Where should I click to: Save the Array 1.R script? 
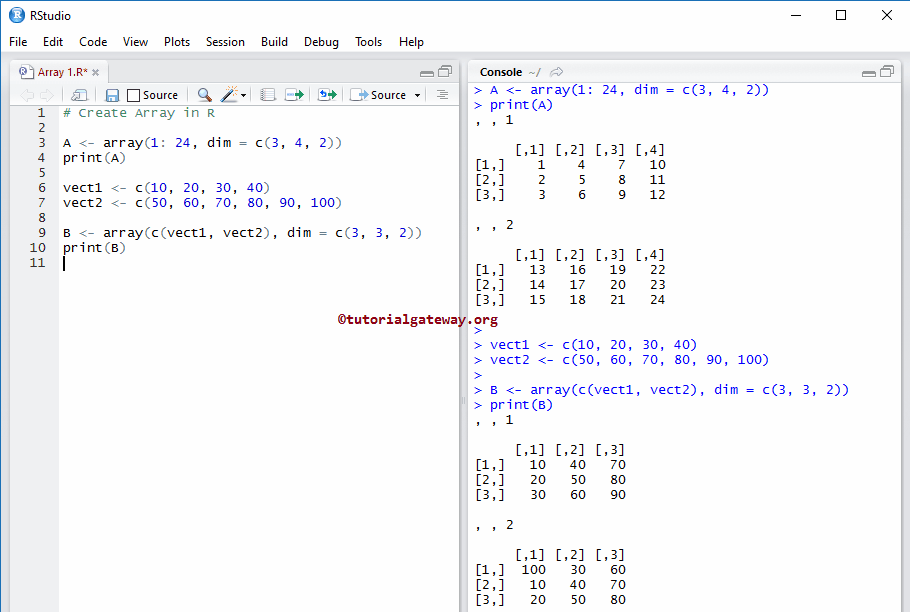tap(112, 95)
